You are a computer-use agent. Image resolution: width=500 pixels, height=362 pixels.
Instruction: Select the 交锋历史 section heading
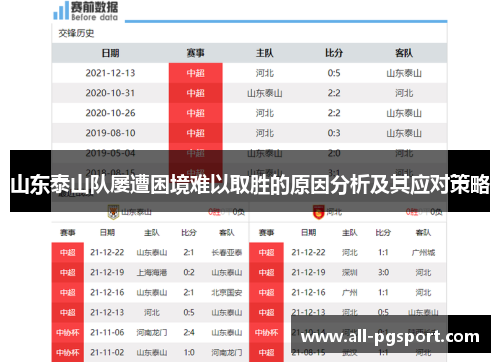76,33
